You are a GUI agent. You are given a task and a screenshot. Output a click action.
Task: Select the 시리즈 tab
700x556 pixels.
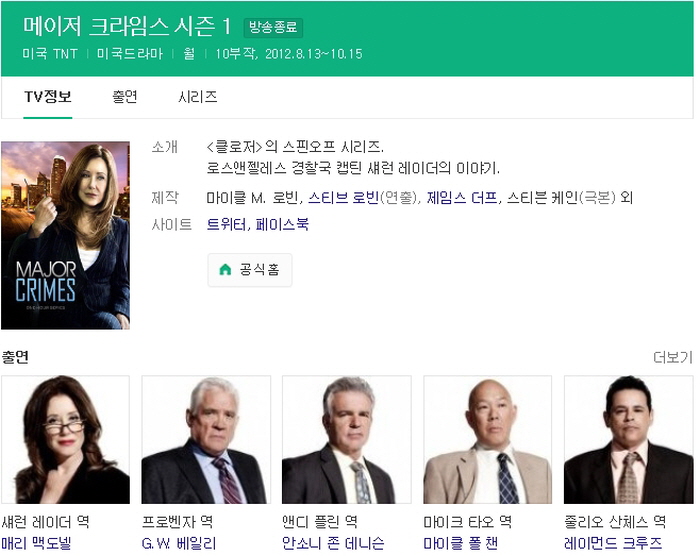click(x=198, y=97)
